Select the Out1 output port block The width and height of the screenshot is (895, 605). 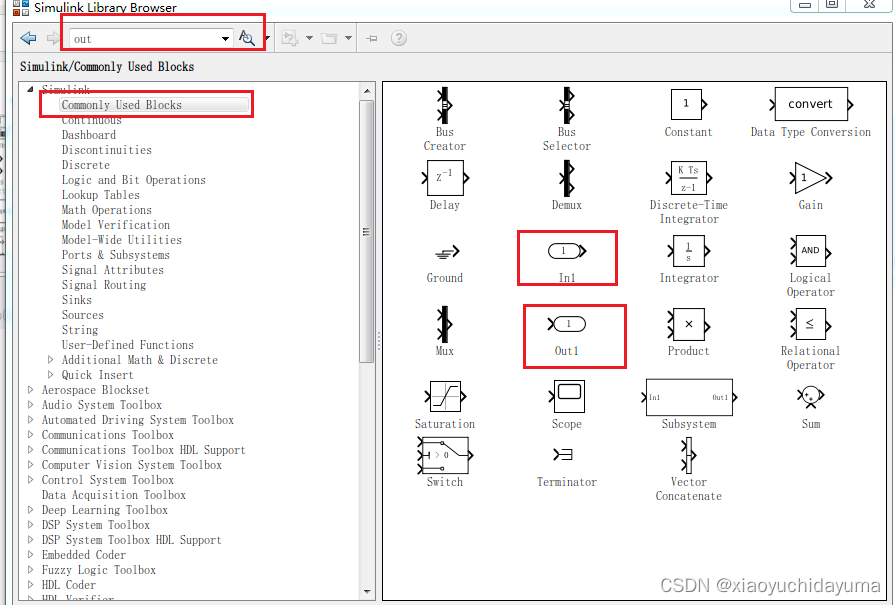coord(567,324)
